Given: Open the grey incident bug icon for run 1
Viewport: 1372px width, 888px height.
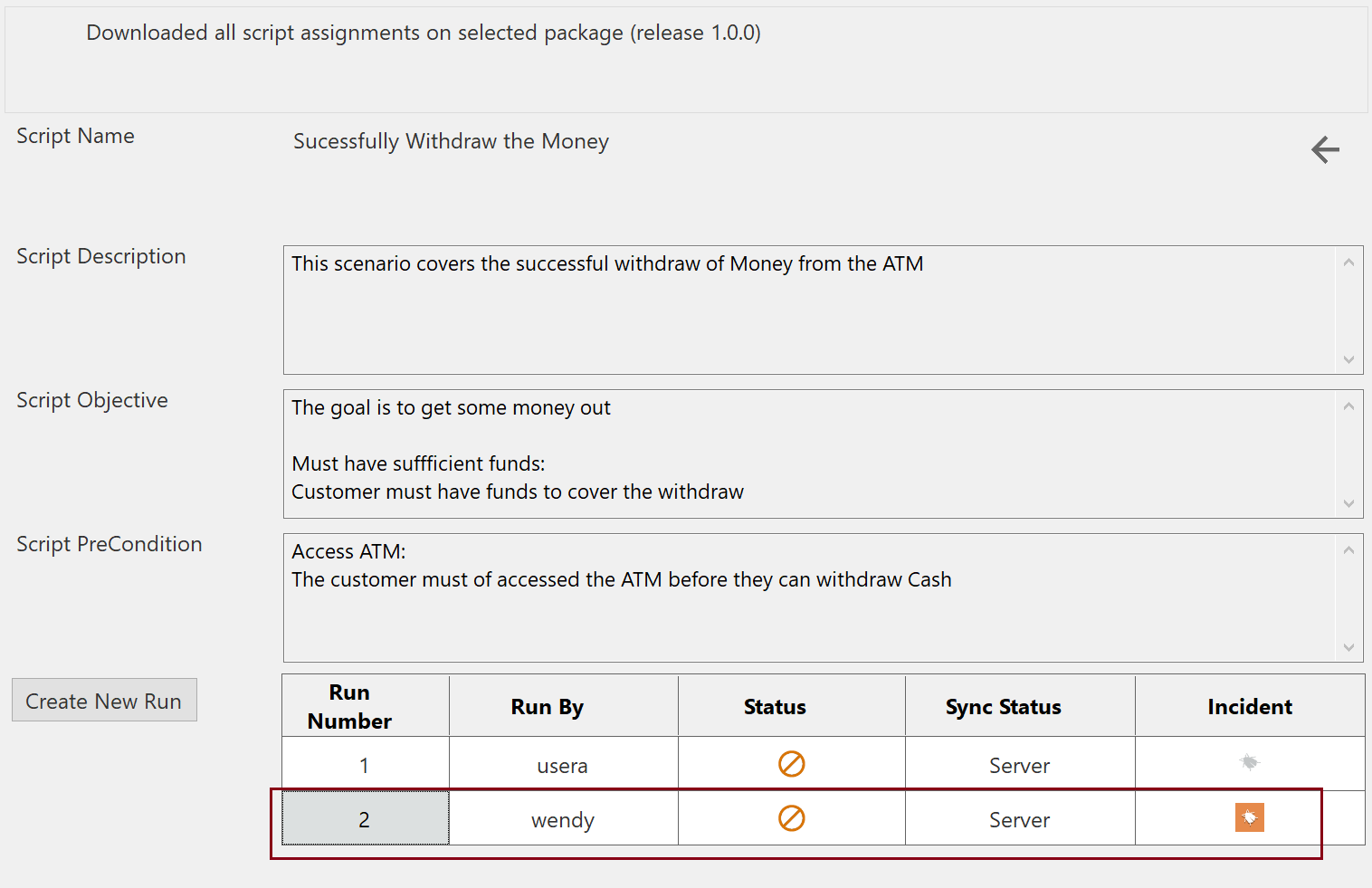Looking at the screenshot, I should (1249, 762).
